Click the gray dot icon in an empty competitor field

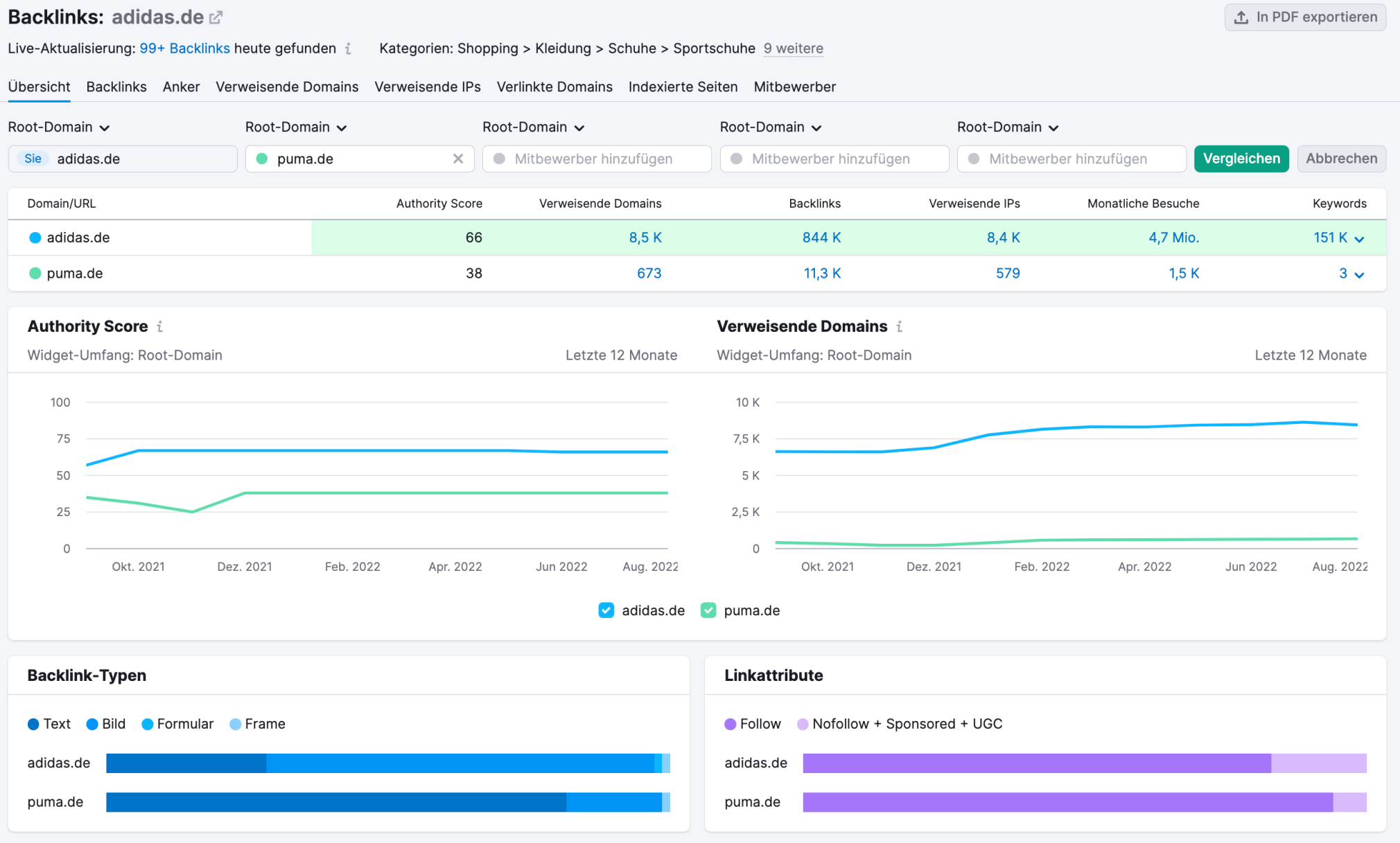498,159
